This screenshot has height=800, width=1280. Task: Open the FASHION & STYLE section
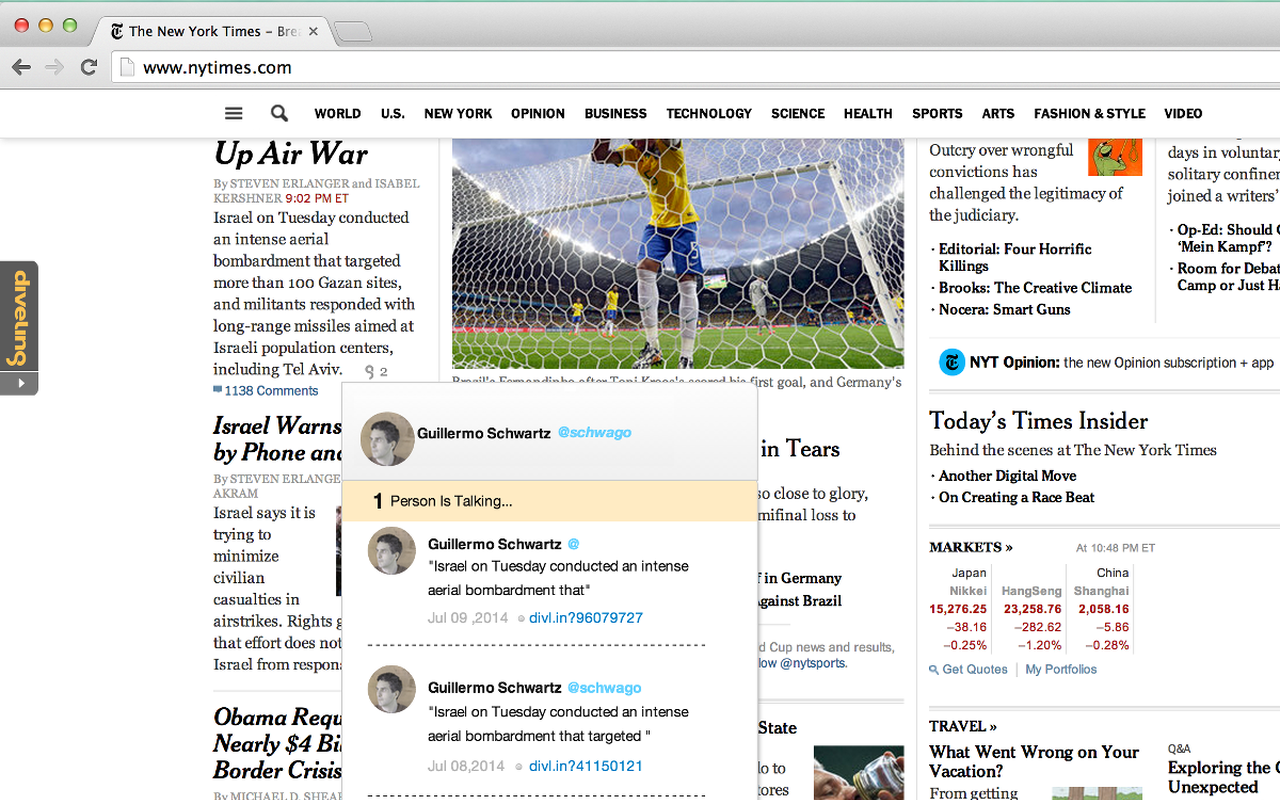pyautogui.click(x=1090, y=114)
